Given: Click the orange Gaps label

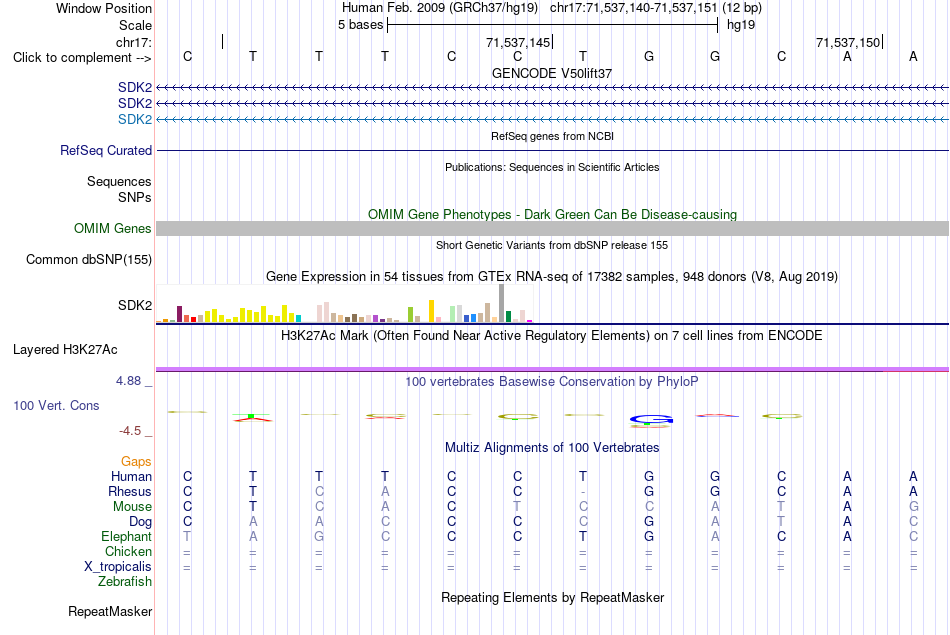Looking at the screenshot, I should tap(136, 462).
